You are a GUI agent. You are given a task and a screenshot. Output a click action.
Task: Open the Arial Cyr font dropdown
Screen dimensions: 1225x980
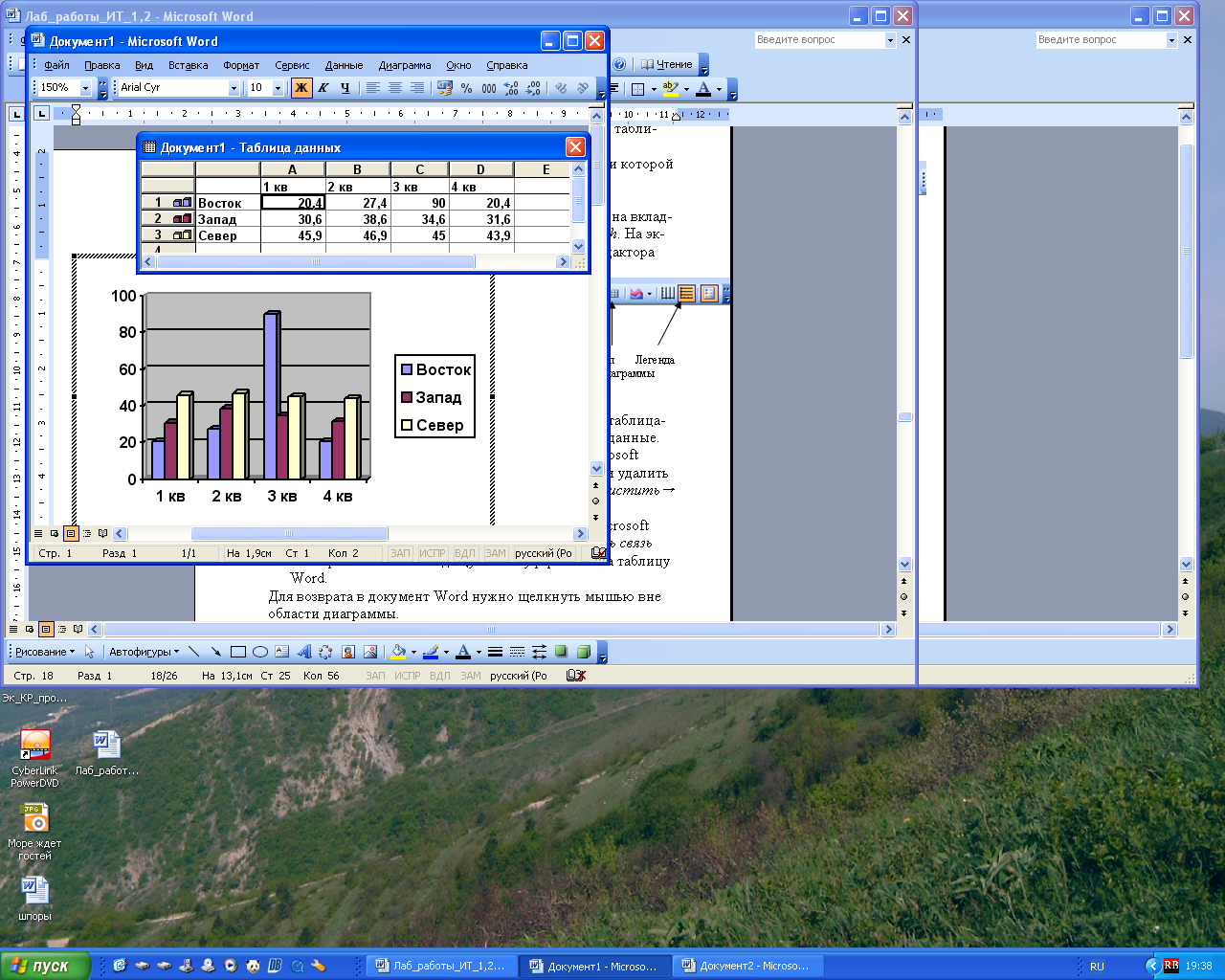[234, 88]
